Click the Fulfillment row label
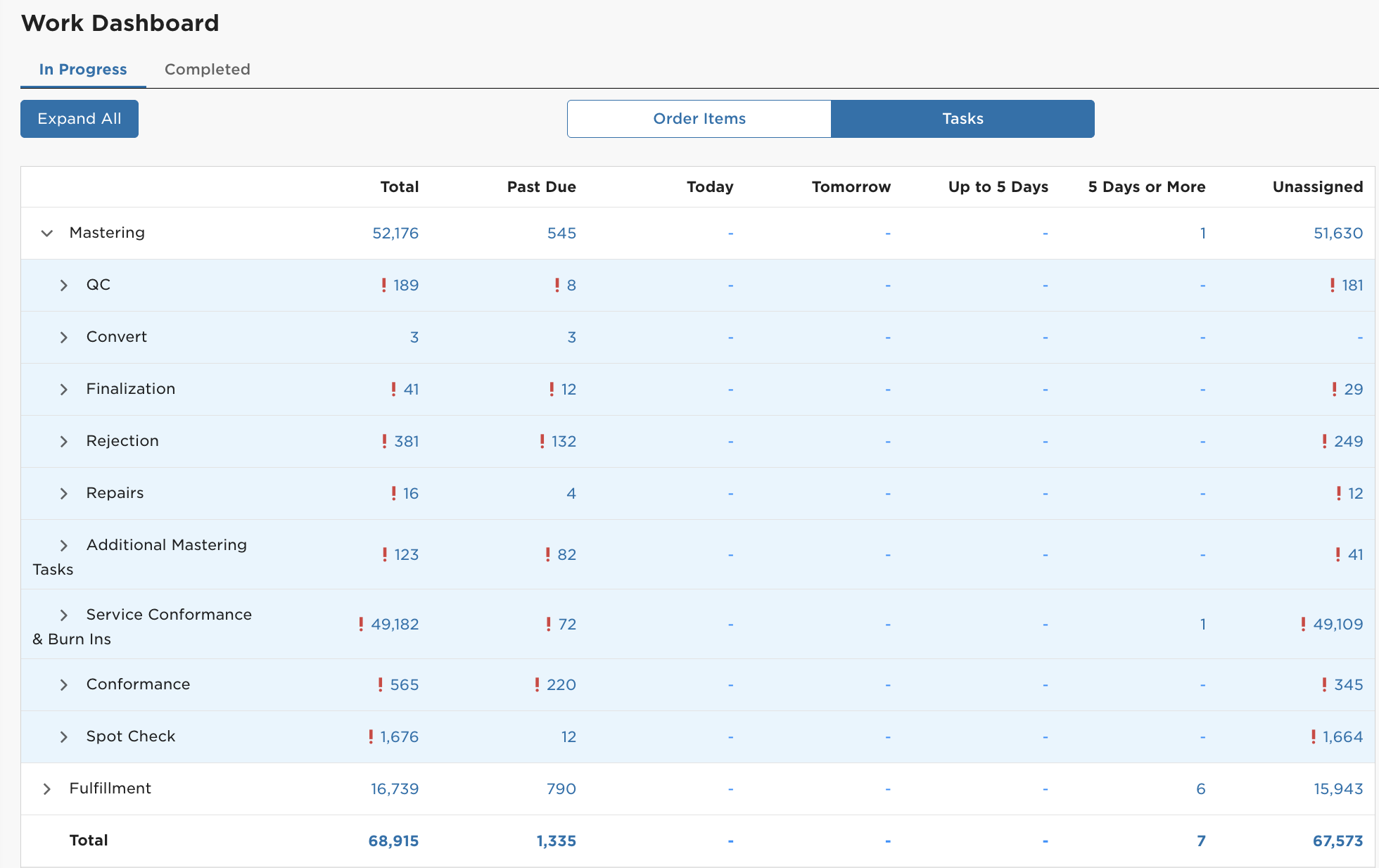Viewport: 1379px width, 868px height. click(x=110, y=789)
